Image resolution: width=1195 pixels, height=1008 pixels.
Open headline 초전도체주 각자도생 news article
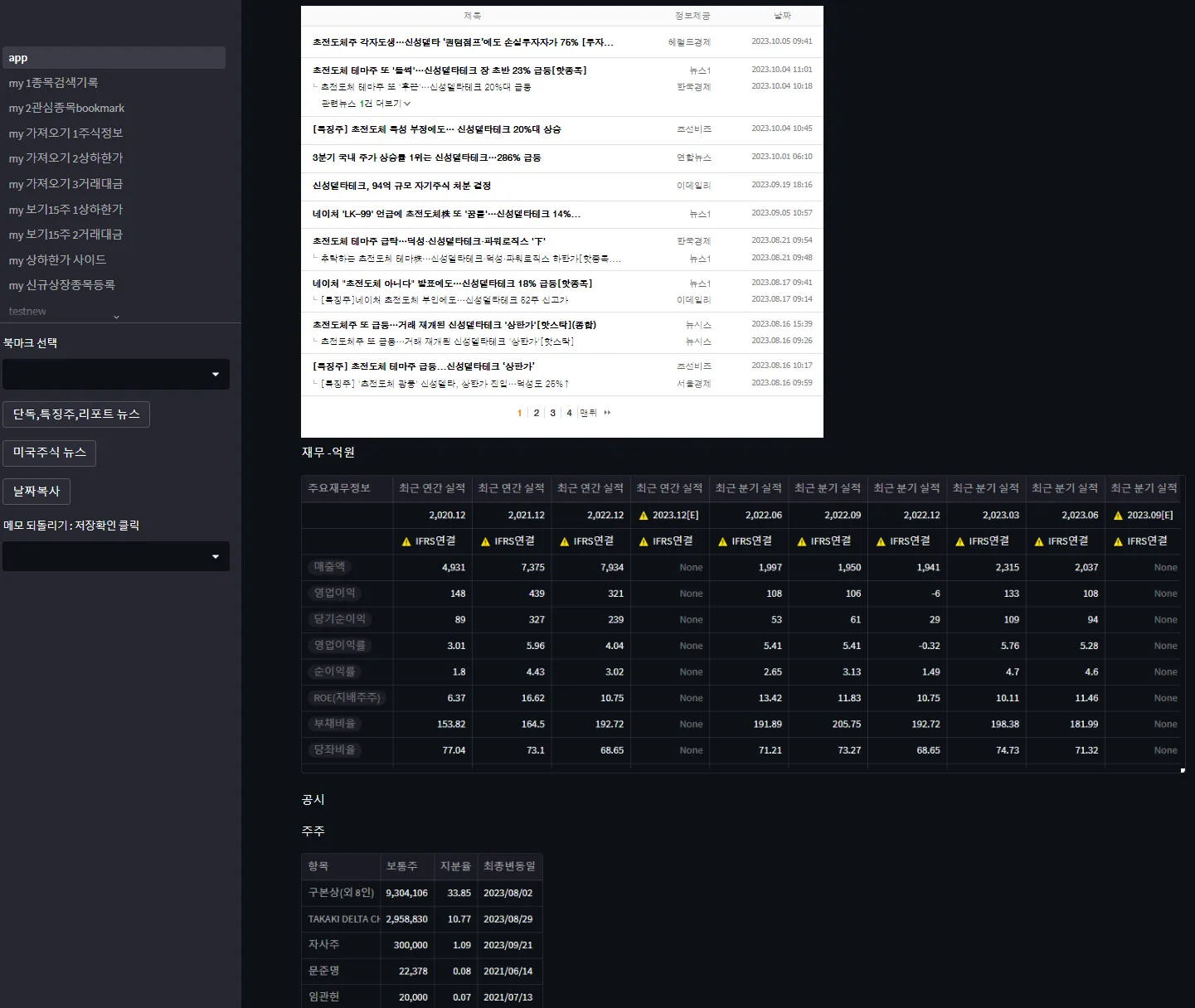click(x=463, y=42)
